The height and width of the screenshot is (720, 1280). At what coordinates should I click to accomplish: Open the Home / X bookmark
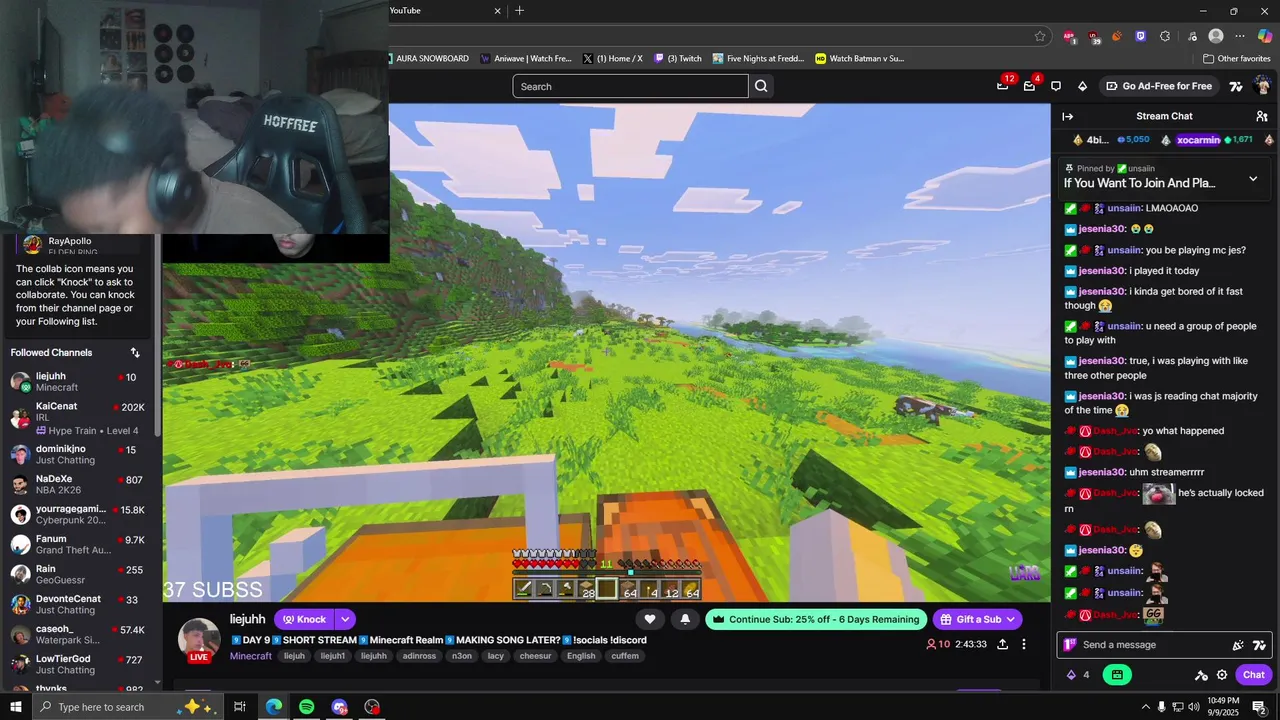(x=612, y=58)
